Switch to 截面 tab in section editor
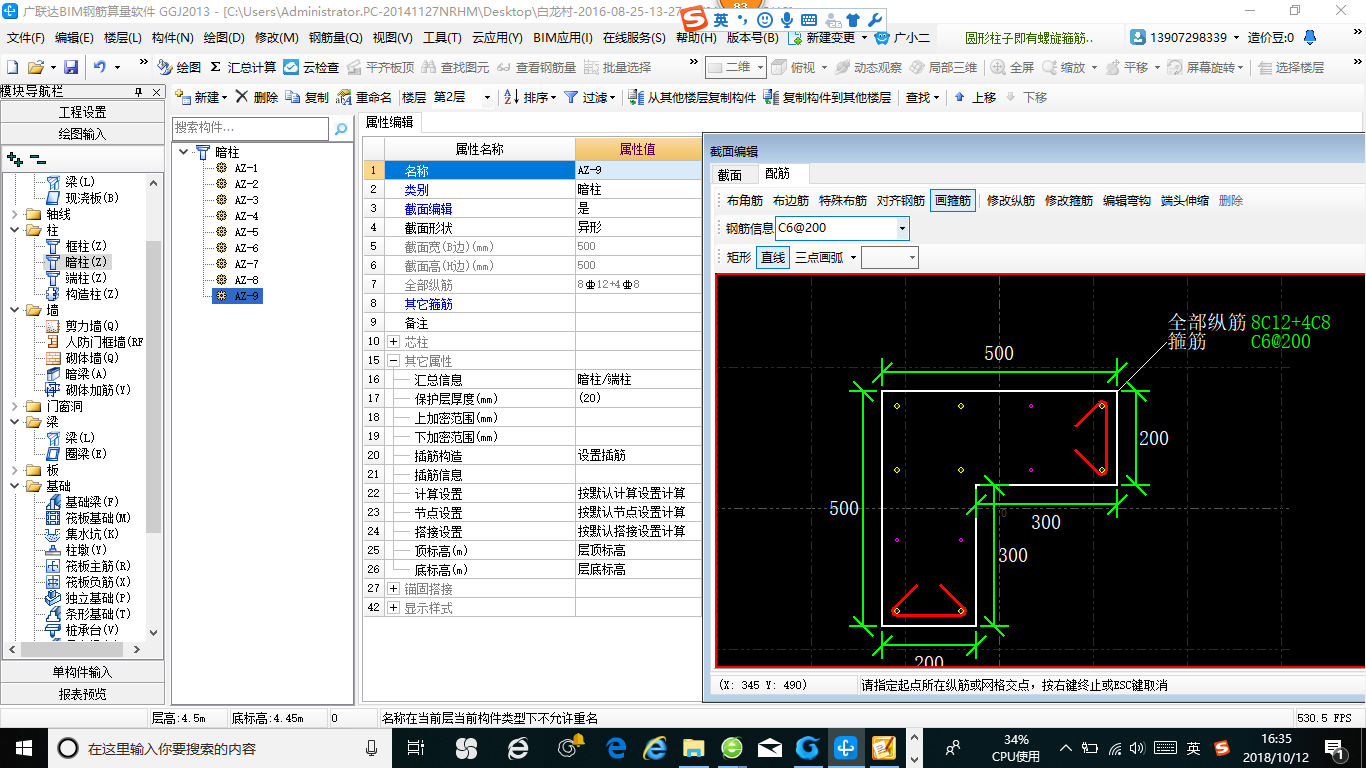The width and height of the screenshot is (1366, 768). (730, 175)
